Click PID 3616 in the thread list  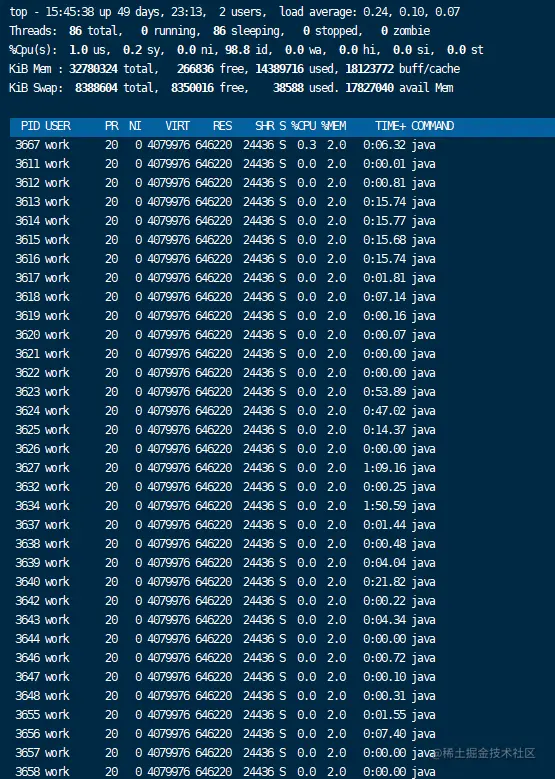(27, 259)
